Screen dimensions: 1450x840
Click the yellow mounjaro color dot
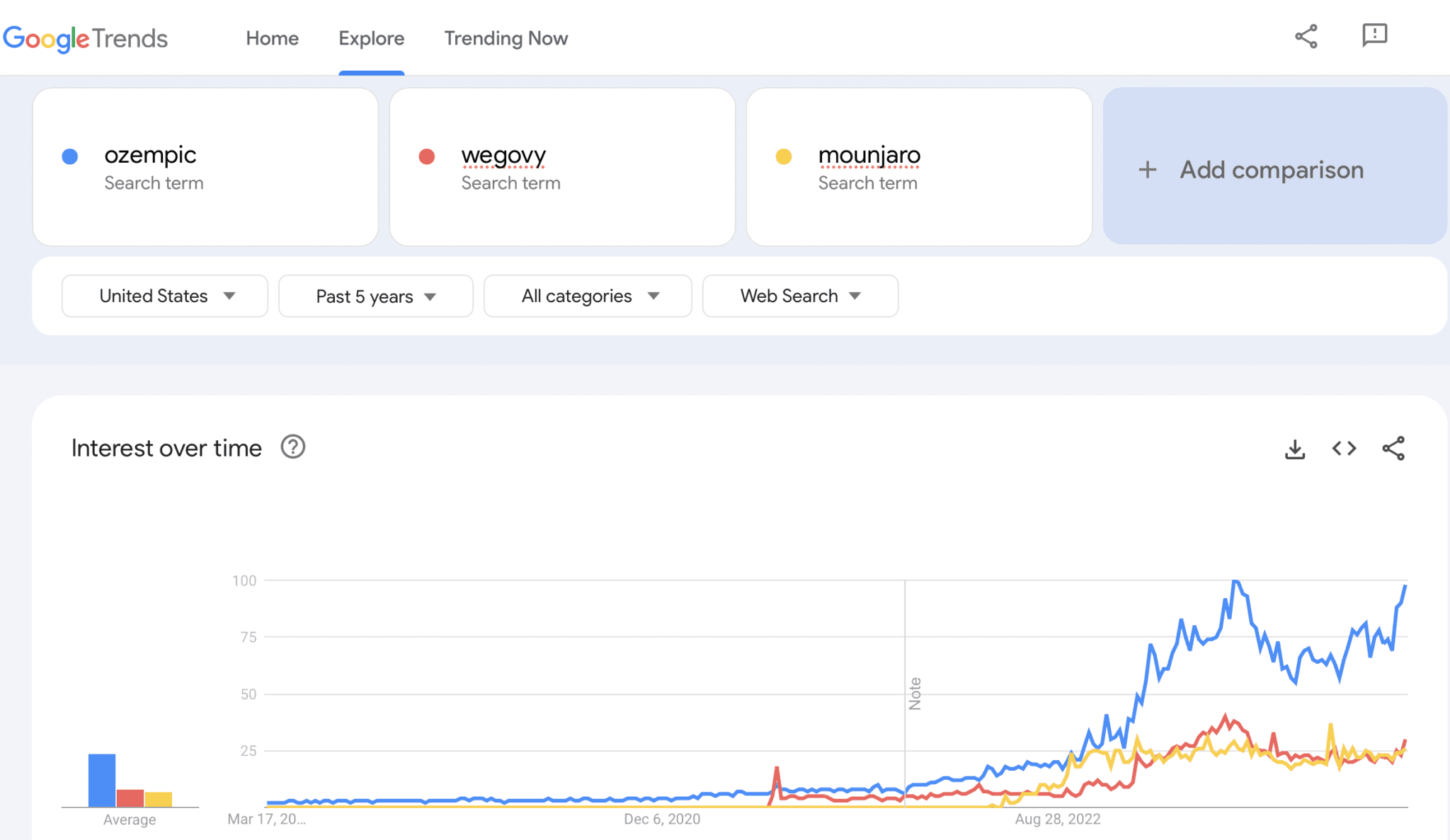784,156
